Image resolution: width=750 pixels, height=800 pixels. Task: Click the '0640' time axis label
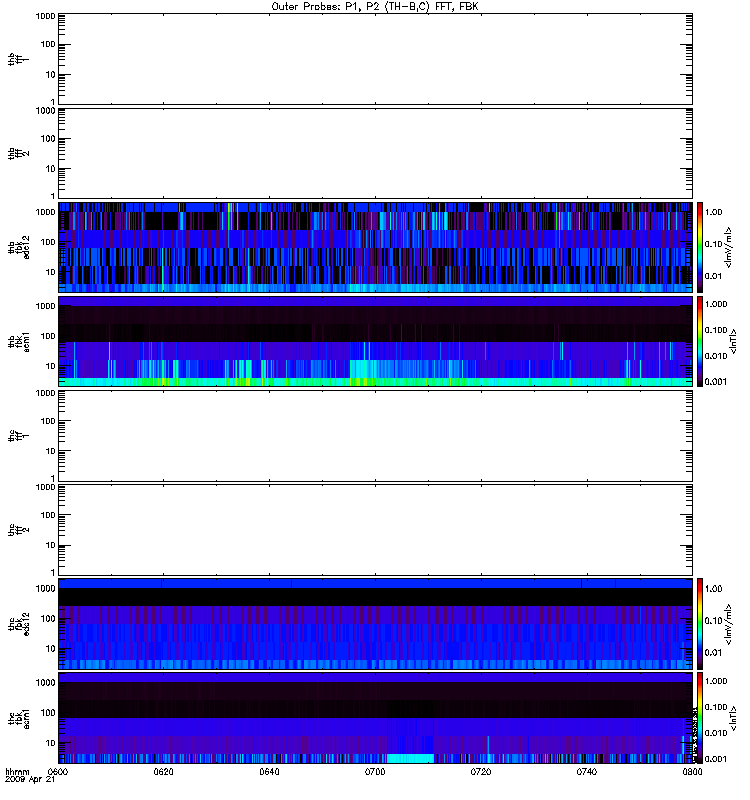click(269, 772)
